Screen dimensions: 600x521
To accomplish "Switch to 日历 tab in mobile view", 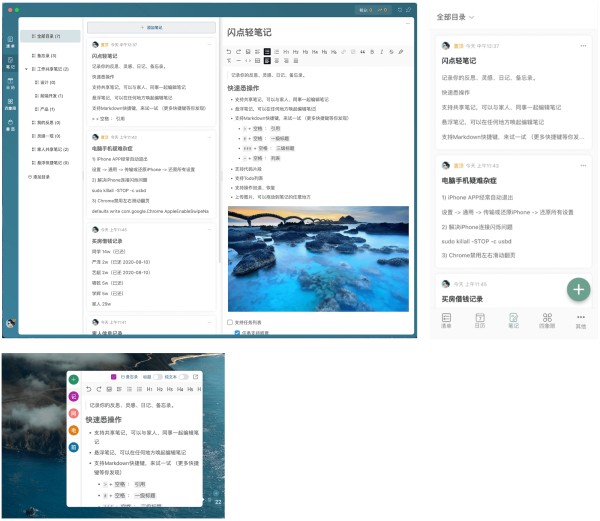I will [x=480, y=321].
